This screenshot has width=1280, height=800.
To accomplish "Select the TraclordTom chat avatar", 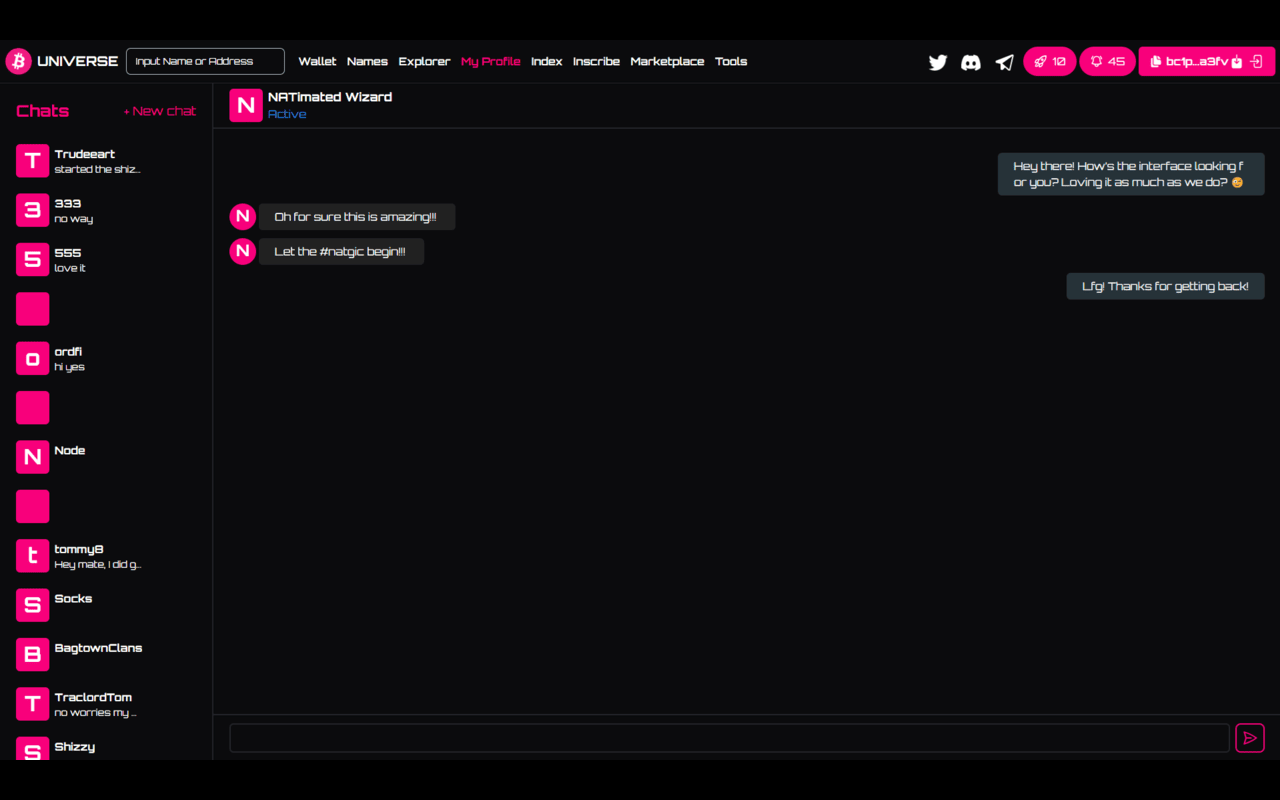I will 33,704.
